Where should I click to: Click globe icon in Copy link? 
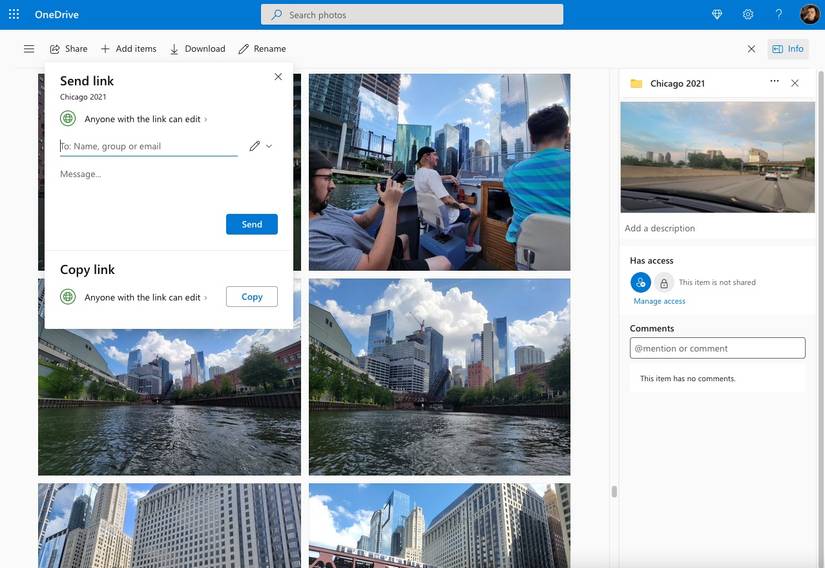click(68, 297)
